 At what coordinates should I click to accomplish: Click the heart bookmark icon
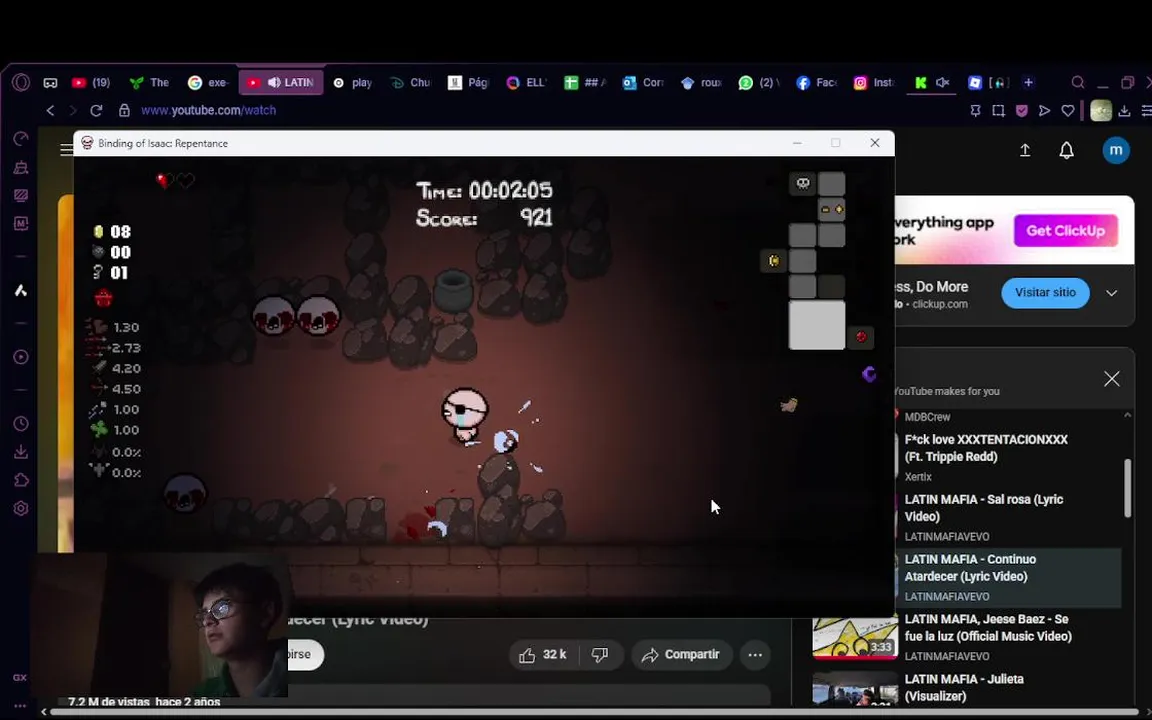1068,111
